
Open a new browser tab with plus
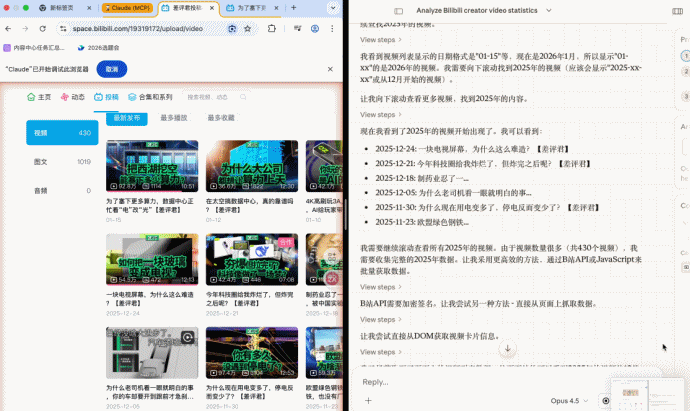pyautogui.click(x=295, y=8)
